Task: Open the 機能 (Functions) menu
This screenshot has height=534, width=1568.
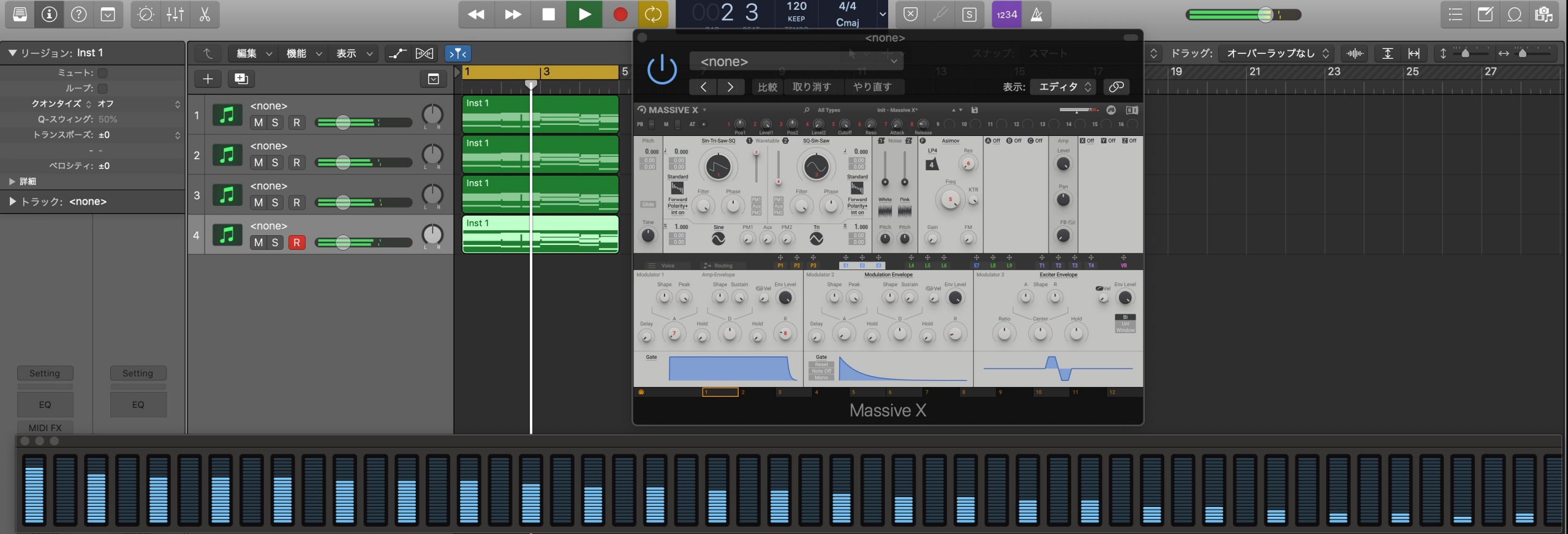Action: pyautogui.click(x=303, y=53)
